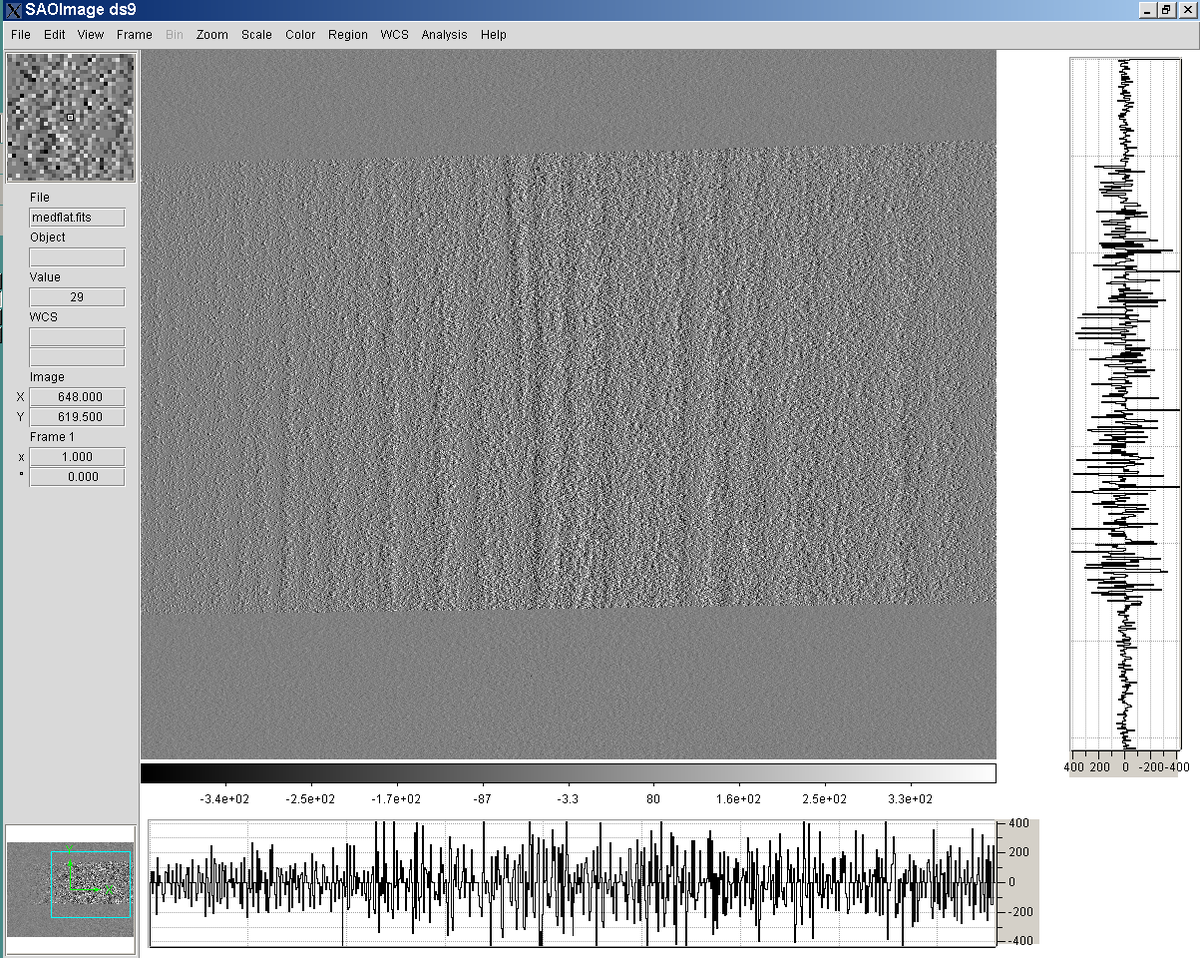This screenshot has height=958, width=1200.
Task: Open the WCS menu
Action: pyautogui.click(x=393, y=34)
